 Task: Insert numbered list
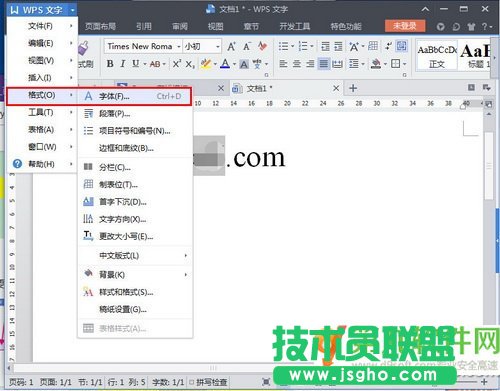point(303,46)
